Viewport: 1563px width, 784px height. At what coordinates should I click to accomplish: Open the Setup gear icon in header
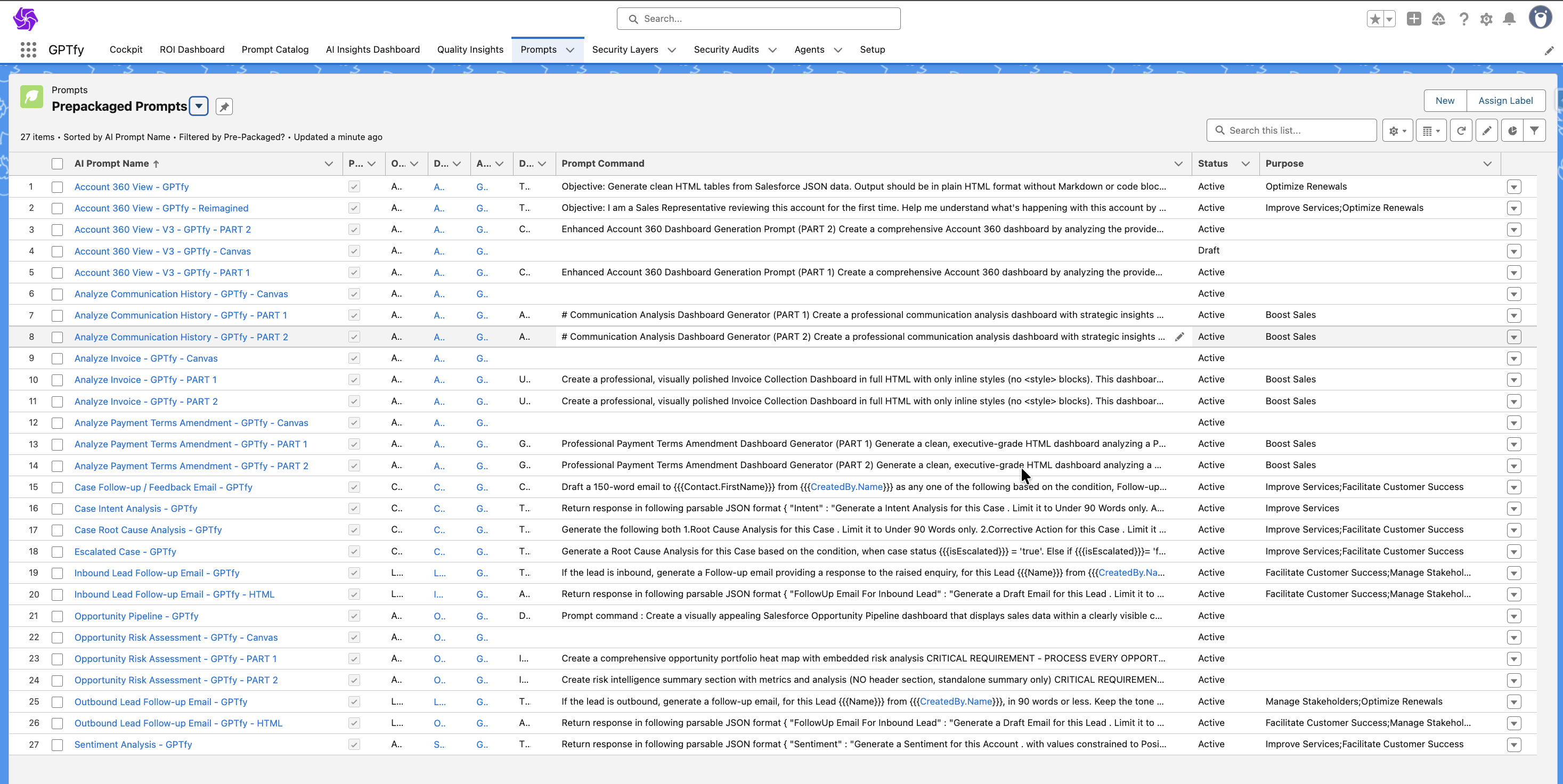[1486, 19]
